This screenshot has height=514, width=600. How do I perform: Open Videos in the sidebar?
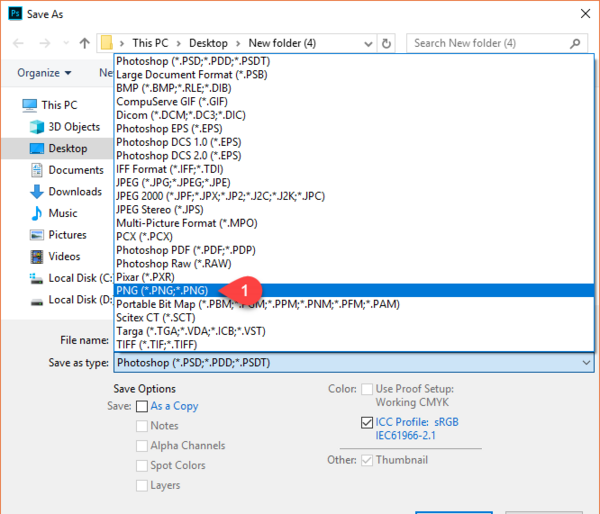pyautogui.click(x=55, y=256)
